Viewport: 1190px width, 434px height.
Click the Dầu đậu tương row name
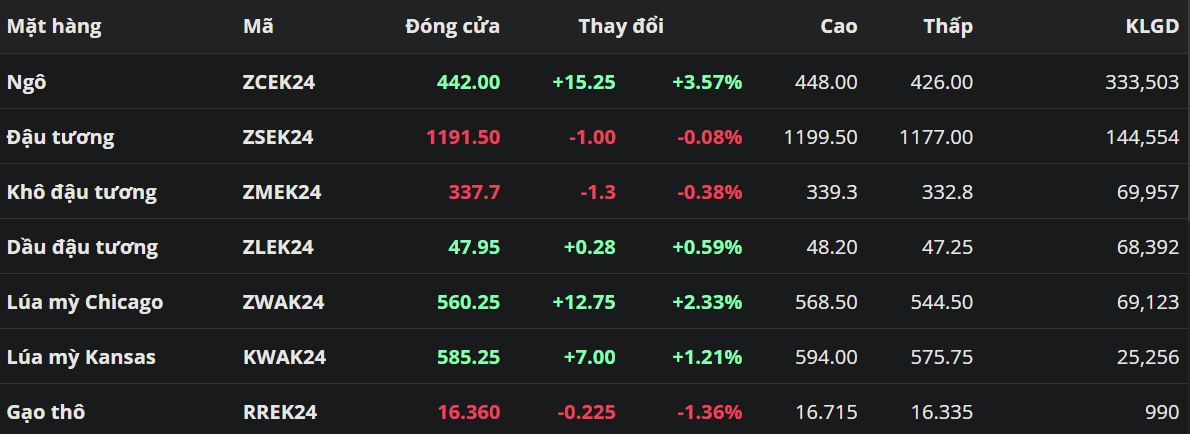tap(82, 247)
